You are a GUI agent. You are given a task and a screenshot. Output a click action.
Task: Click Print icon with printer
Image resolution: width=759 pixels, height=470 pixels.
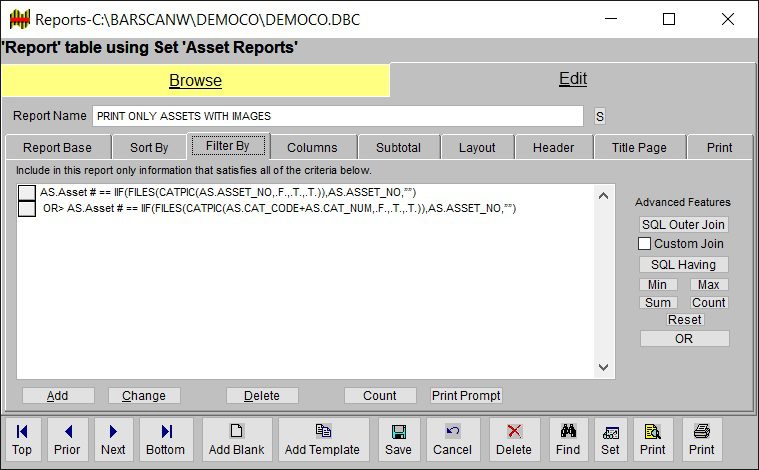[x=702, y=440]
